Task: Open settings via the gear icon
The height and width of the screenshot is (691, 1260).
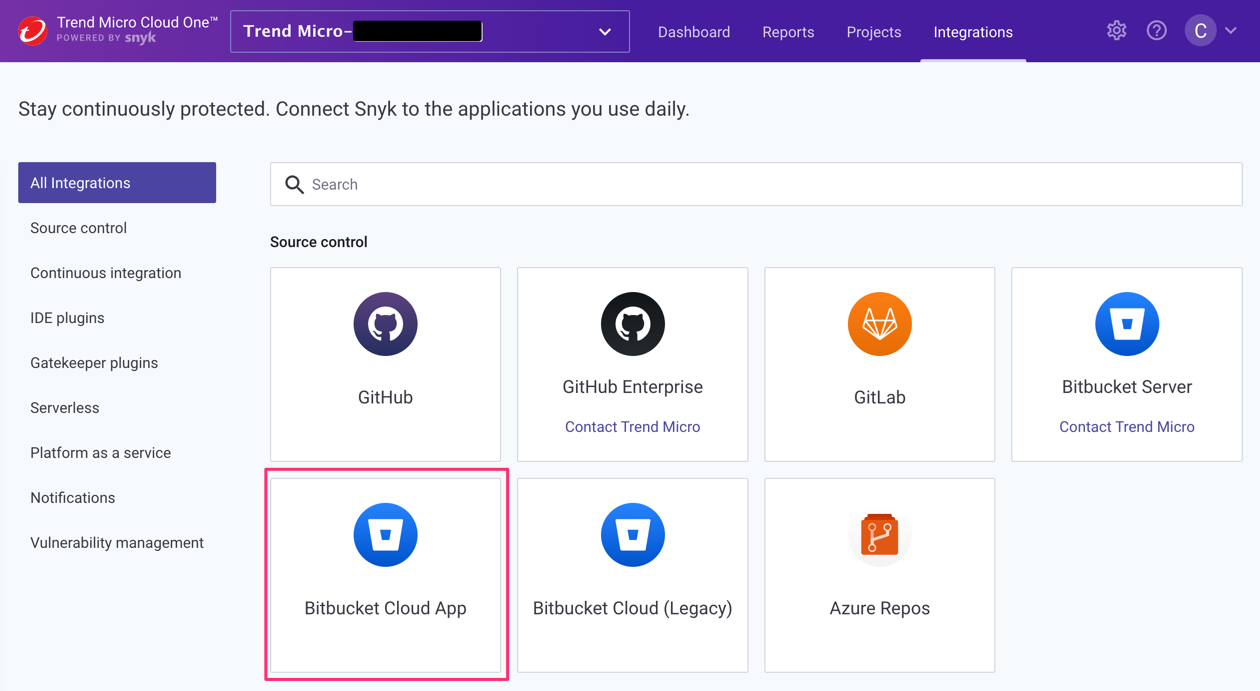Action: pyautogui.click(x=1116, y=31)
